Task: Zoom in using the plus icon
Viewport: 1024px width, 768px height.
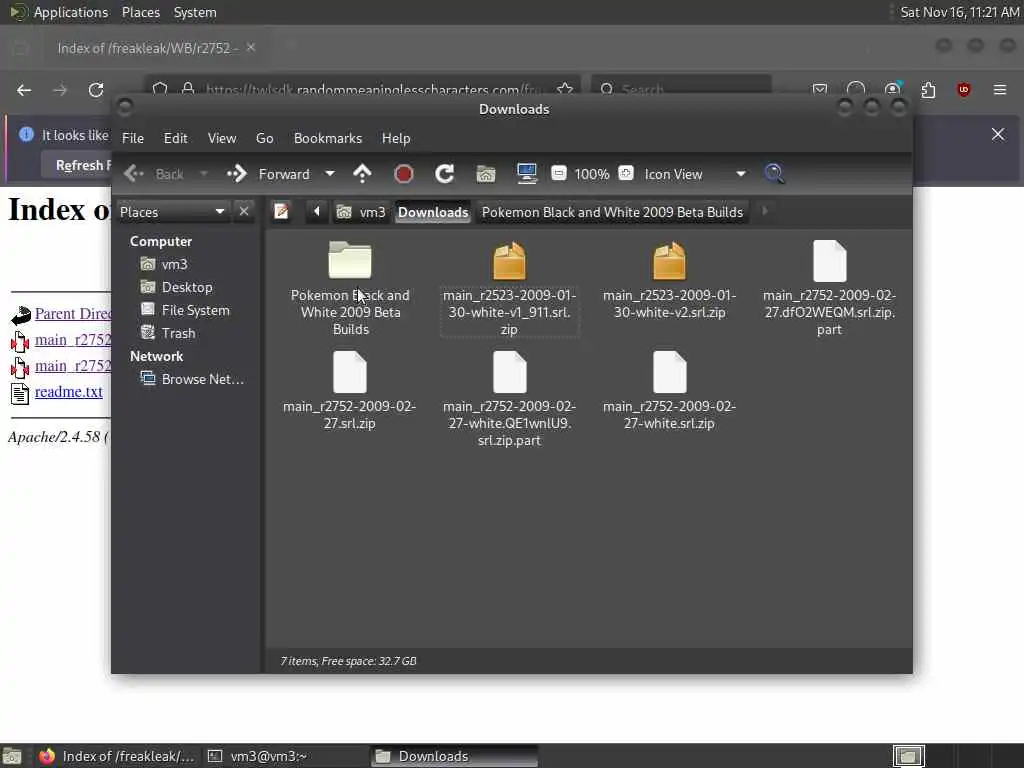Action: 626,173
